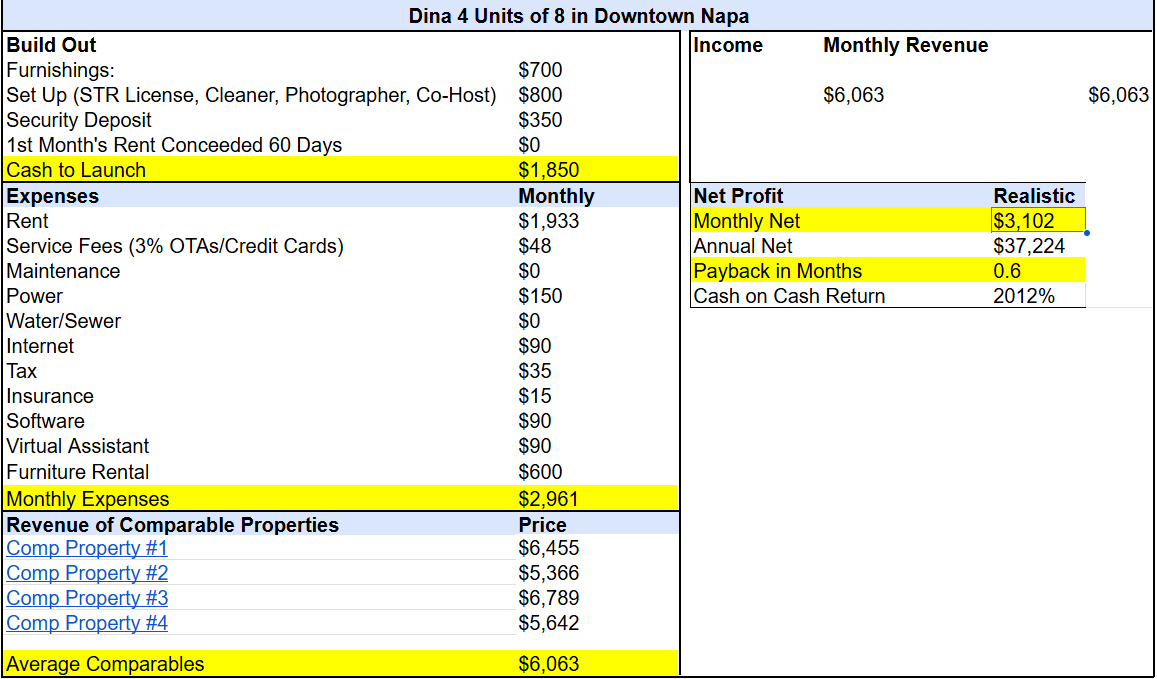Viewport: 1157px width, 679px height.
Task: Select the 'Build Out' header cell
Action: (x=51, y=45)
